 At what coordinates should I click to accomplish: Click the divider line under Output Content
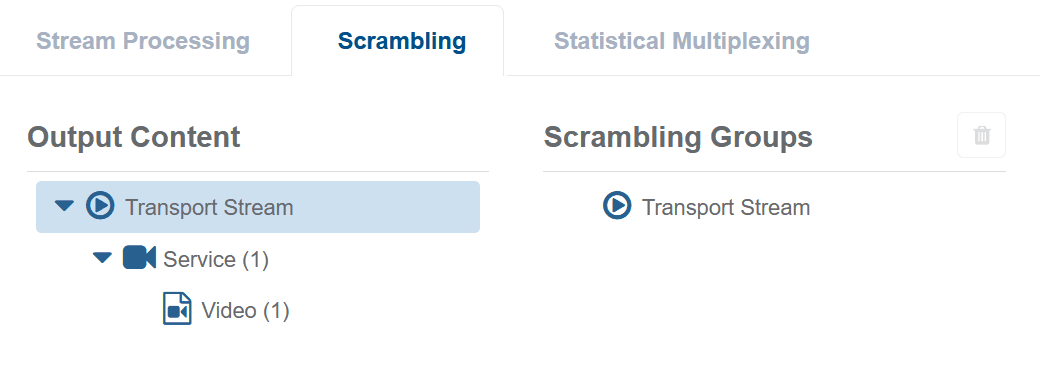(x=258, y=172)
